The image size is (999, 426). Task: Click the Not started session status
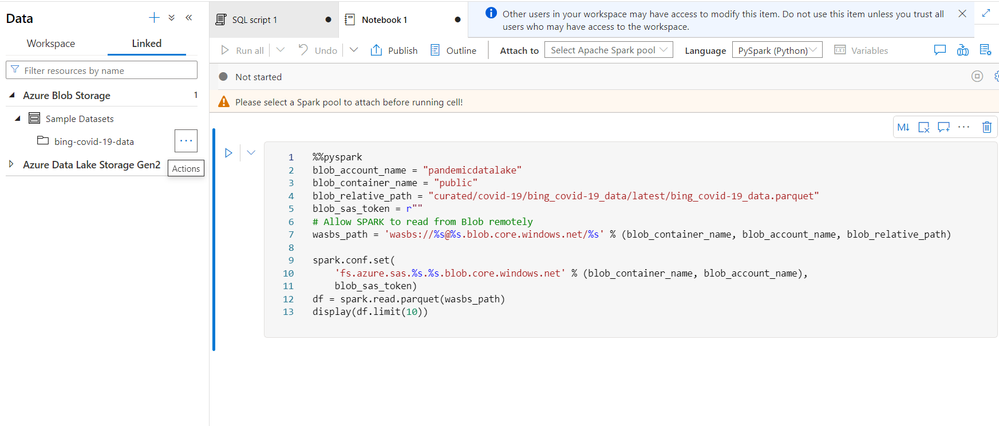tap(258, 77)
